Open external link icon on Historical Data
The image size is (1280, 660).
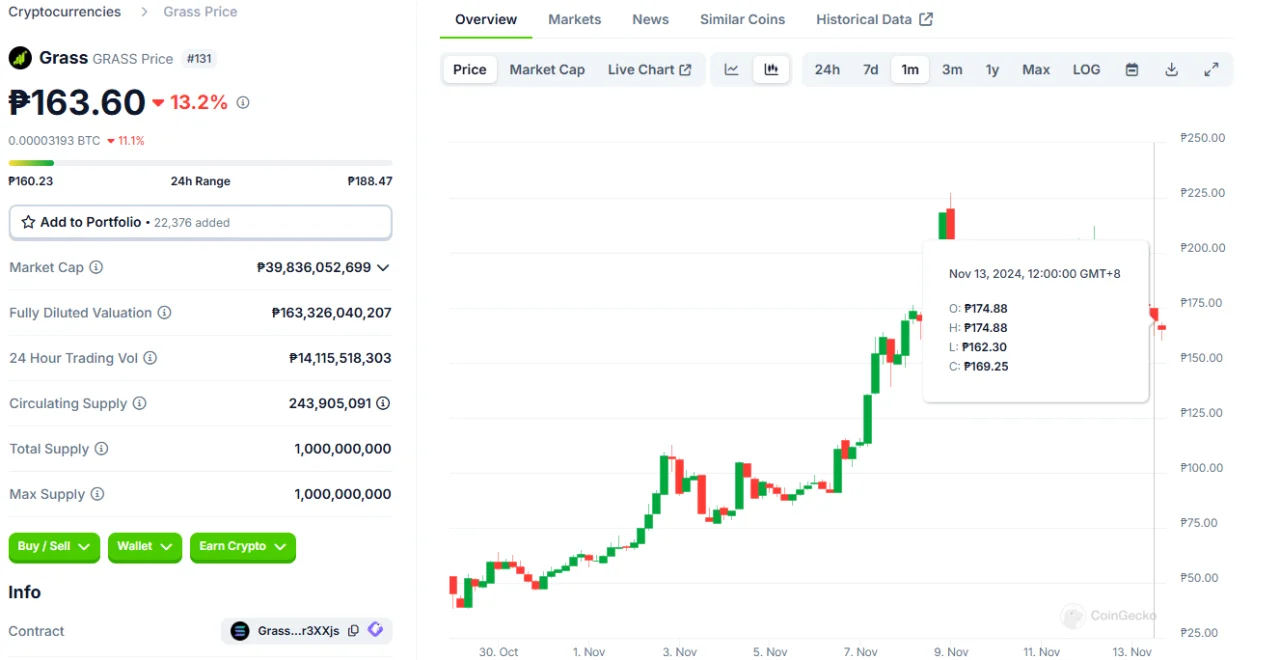[926, 19]
